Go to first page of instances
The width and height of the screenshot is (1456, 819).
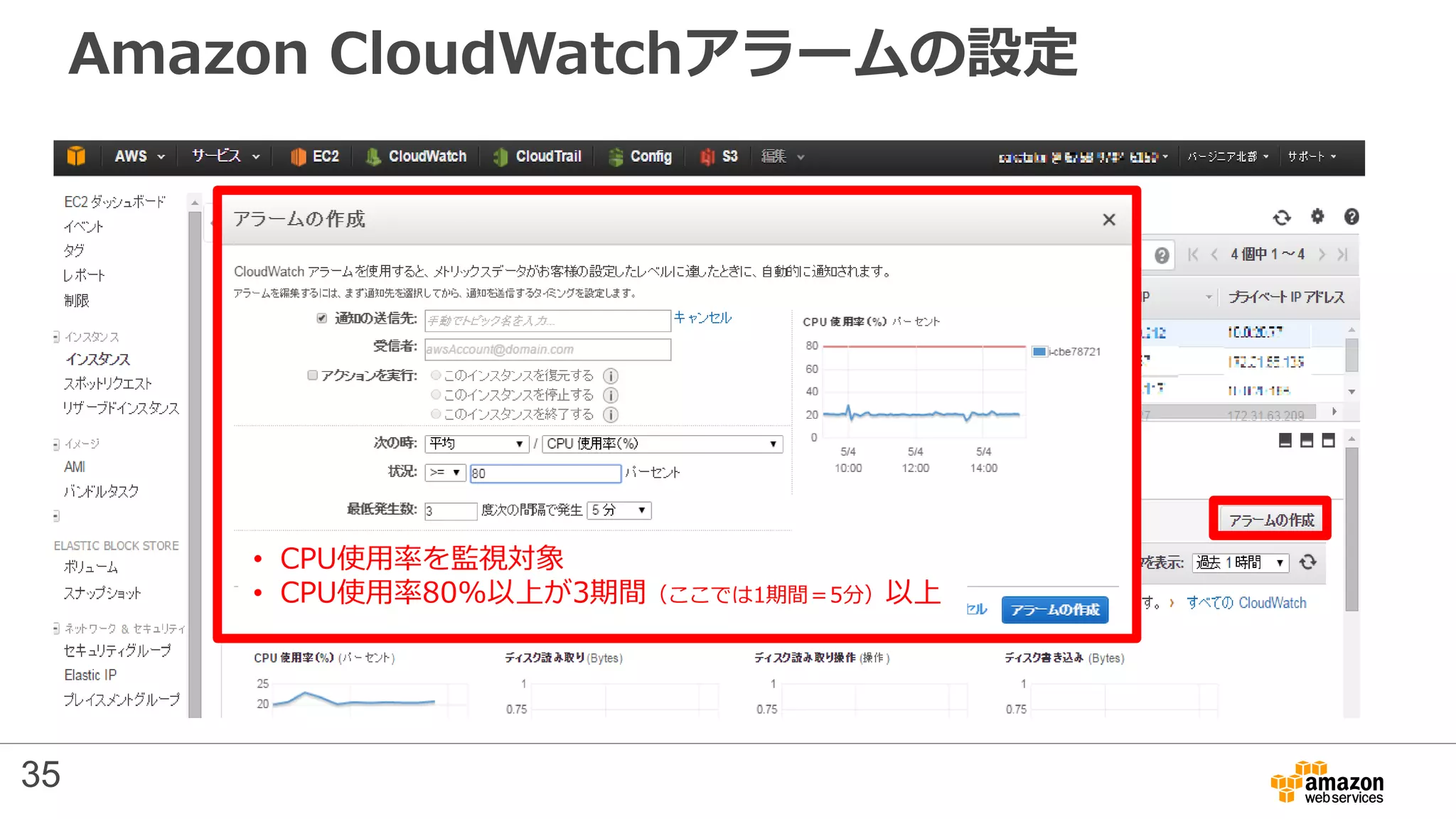pyautogui.click(x=1193, y=255)
